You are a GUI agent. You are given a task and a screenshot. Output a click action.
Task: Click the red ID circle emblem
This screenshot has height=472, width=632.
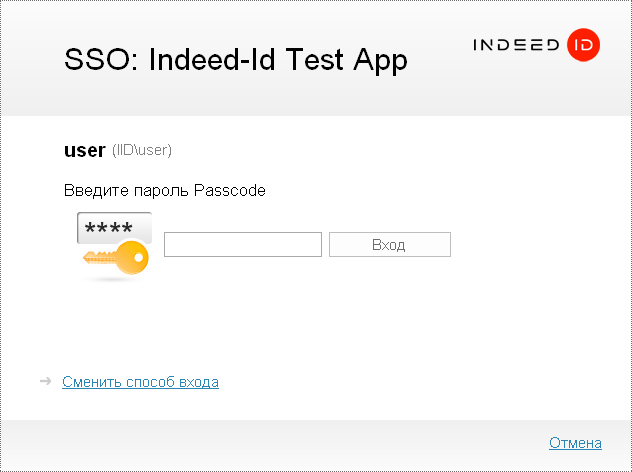[583, 45]
